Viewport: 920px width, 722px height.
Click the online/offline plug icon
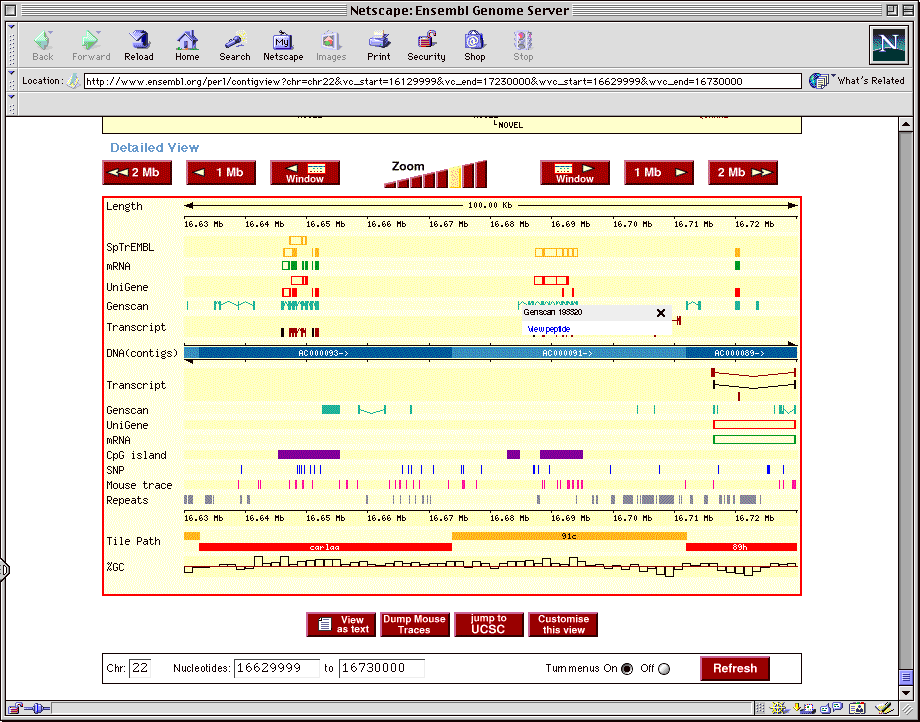point(39,709)
